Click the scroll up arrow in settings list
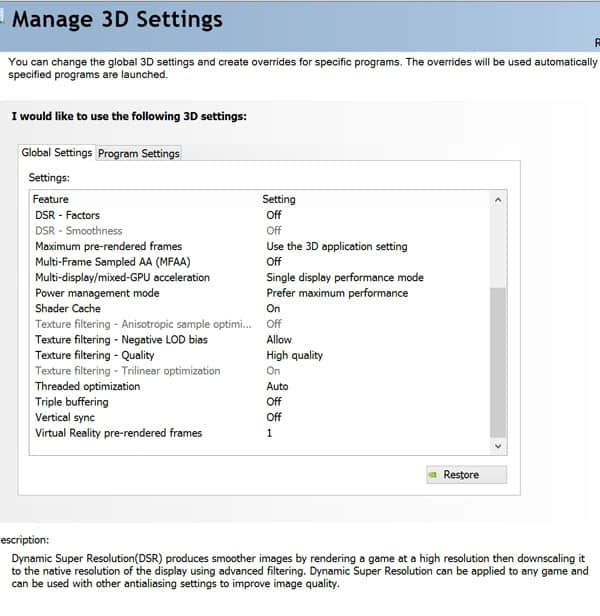This screenshot has height=616, width=600. [498, 200]
